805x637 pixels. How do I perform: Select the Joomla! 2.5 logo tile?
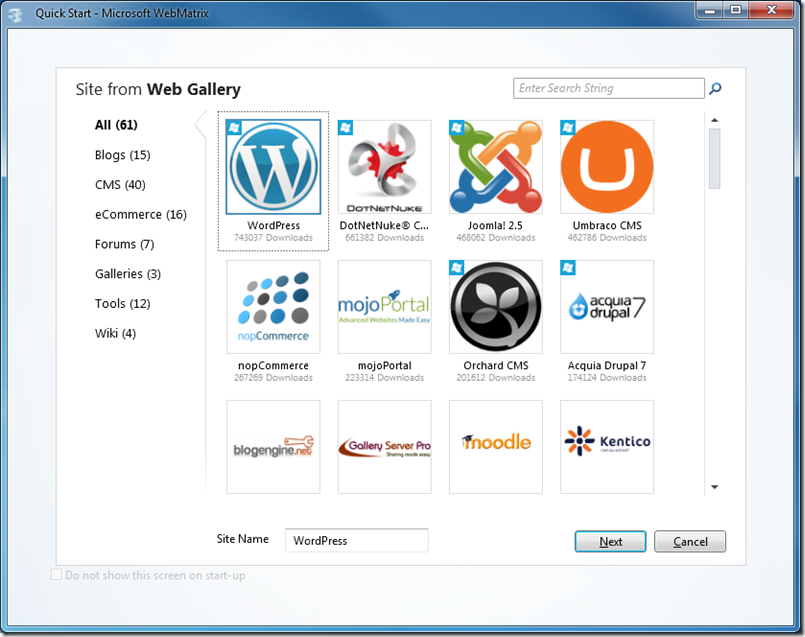[x=495, y=167]
